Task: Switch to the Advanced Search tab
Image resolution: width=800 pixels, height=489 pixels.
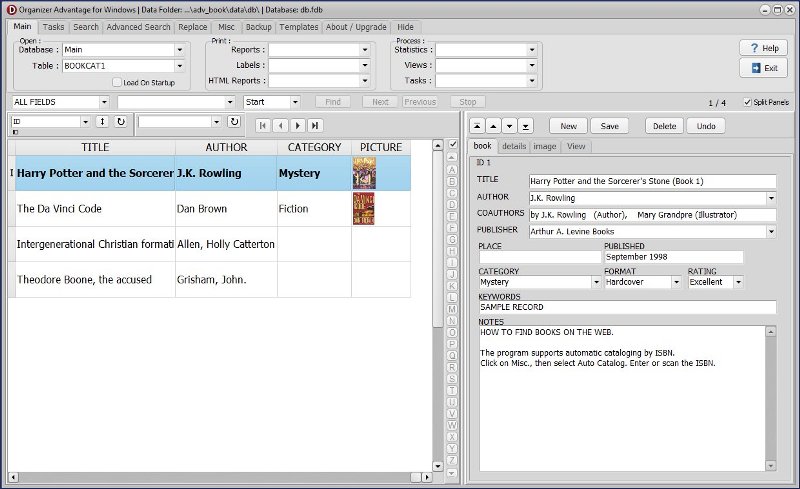Action: 138,27
